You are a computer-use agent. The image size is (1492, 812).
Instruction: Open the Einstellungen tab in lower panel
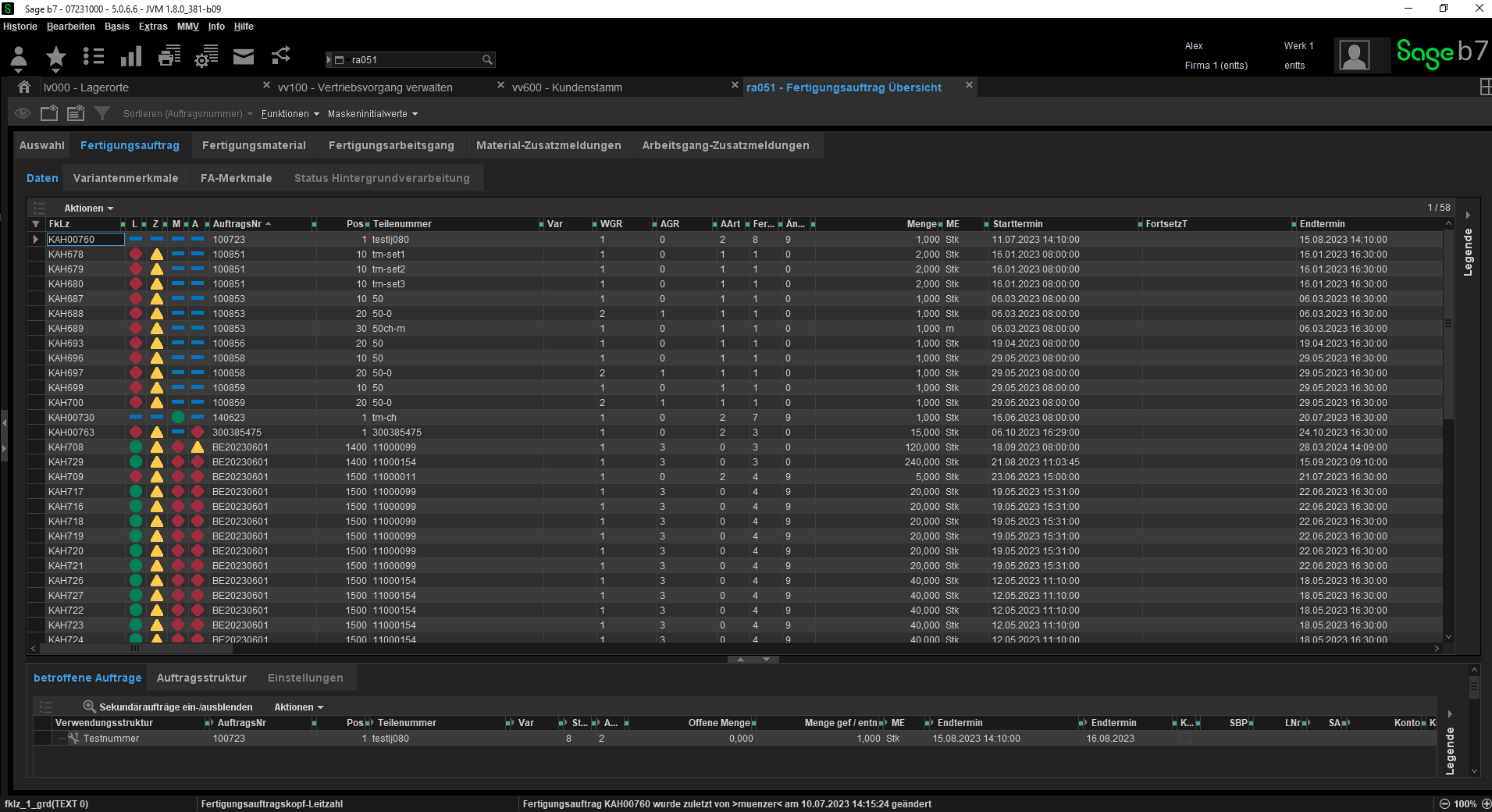click(305, 678)
